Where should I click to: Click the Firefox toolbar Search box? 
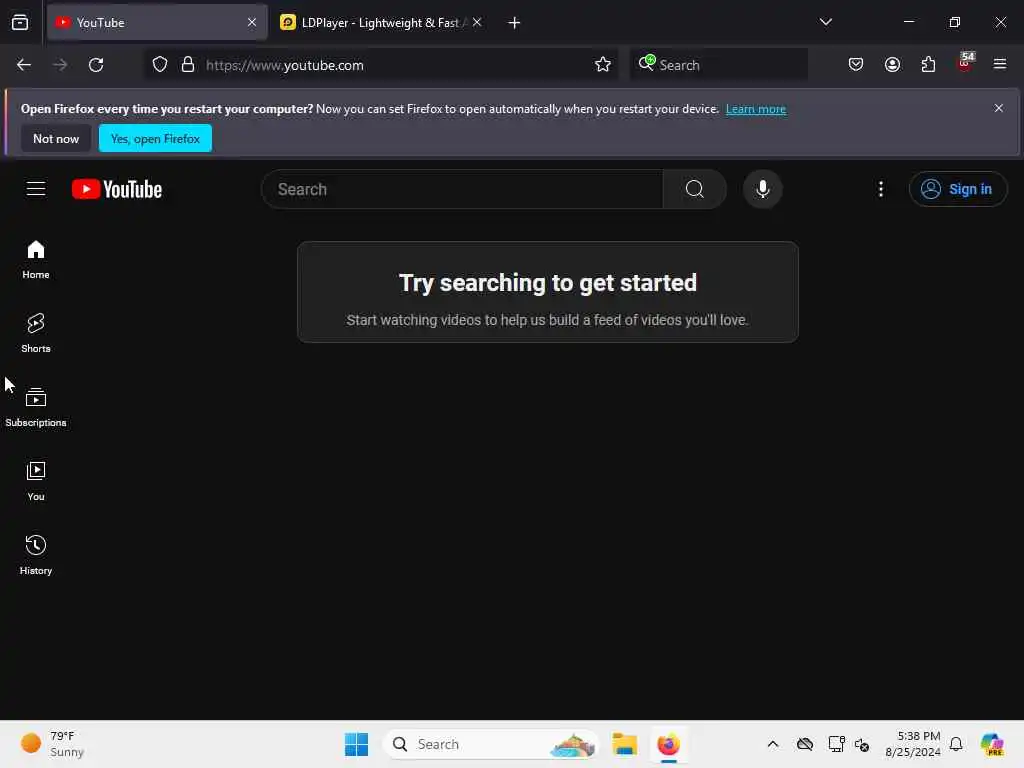tap(718, 65)
